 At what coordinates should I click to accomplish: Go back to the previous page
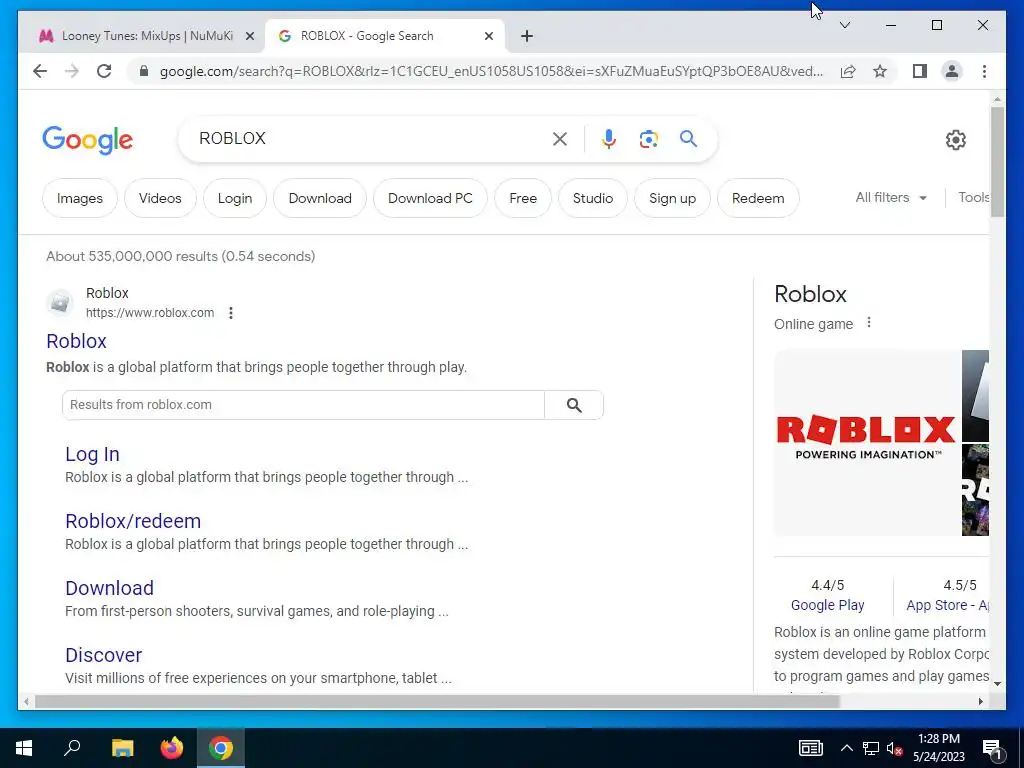coord(40,71)
